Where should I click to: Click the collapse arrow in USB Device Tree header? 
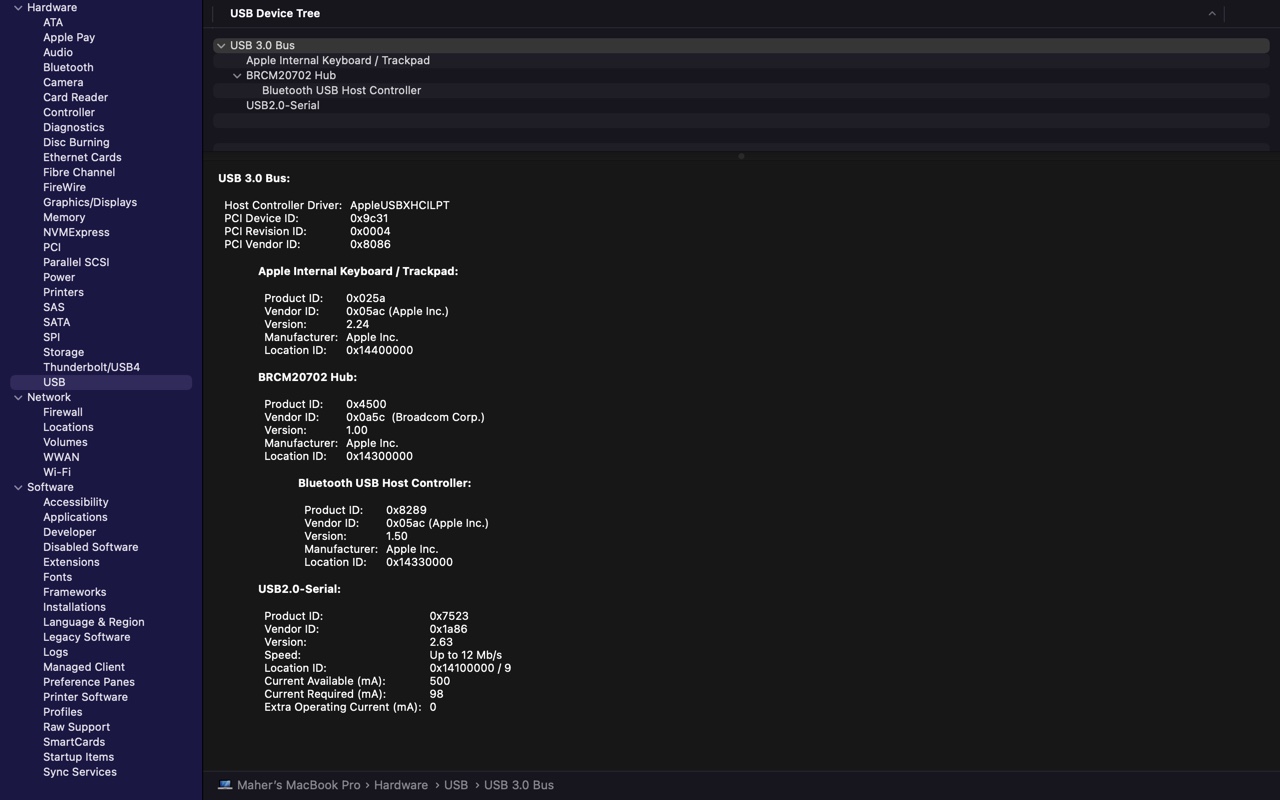(1212, 14)
